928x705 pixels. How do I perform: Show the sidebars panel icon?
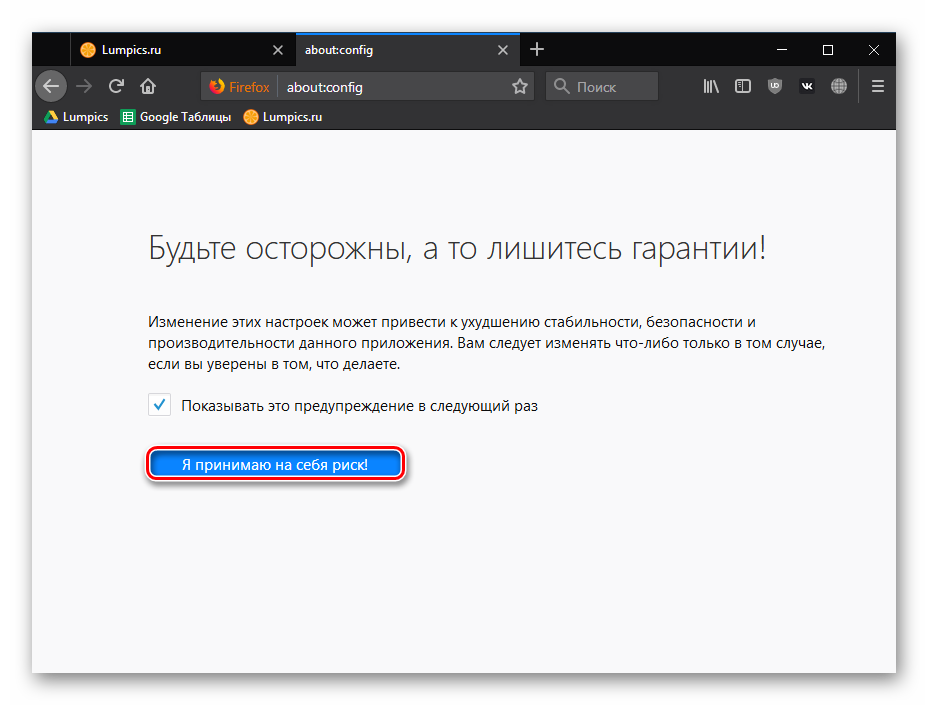pos(743,86)
